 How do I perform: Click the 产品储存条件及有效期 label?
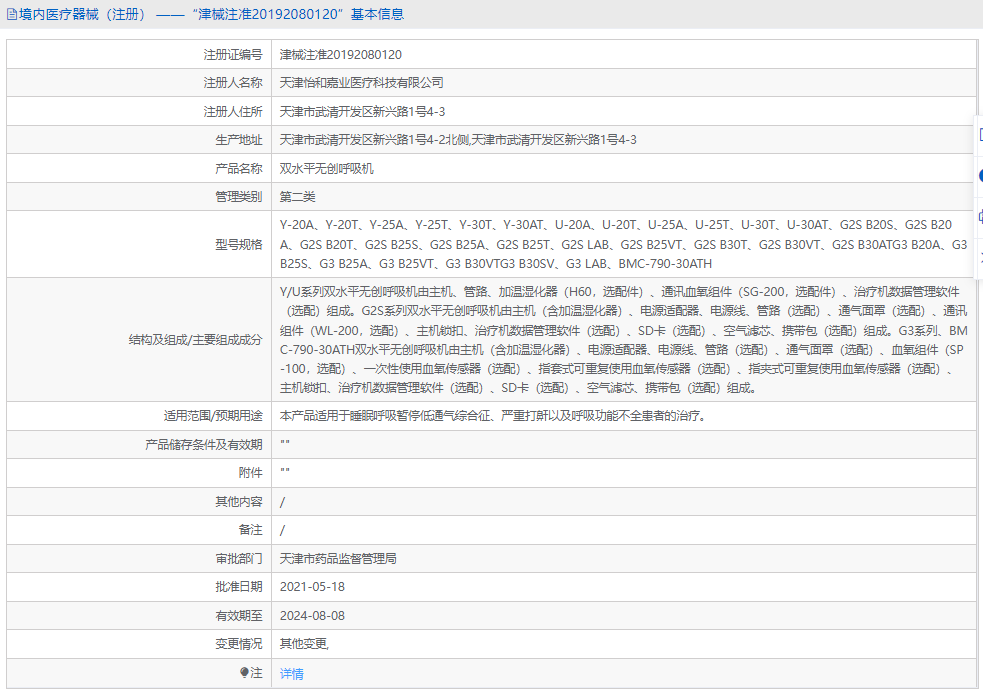[x=204, y=444]
